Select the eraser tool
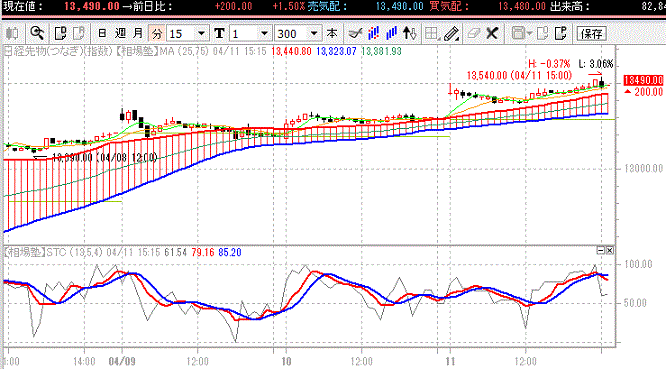Image resolution: width=666 pixels, height=369 pixels. click(473, 33)
